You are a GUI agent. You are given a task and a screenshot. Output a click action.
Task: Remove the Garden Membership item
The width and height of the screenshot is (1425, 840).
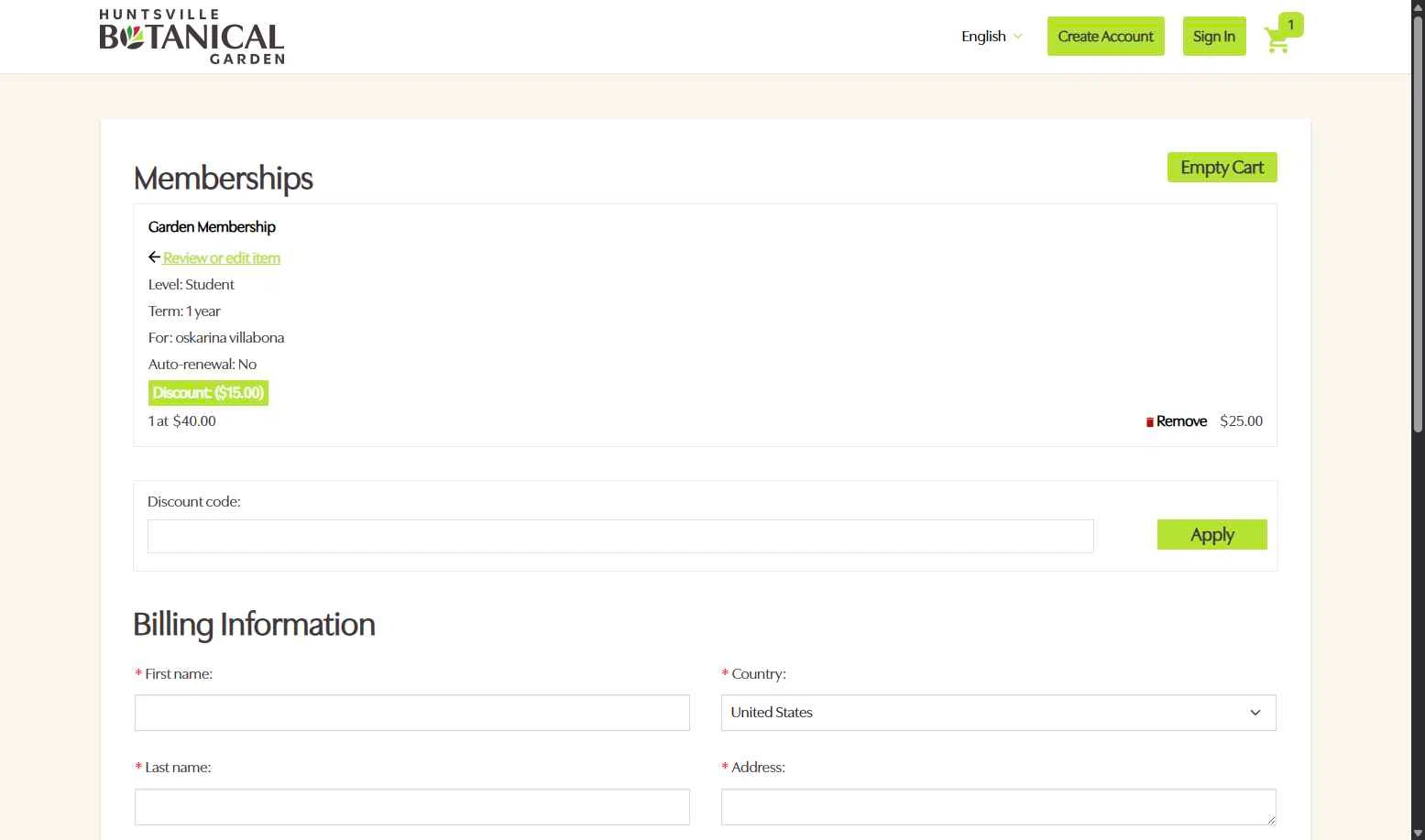pos(1181,421)
